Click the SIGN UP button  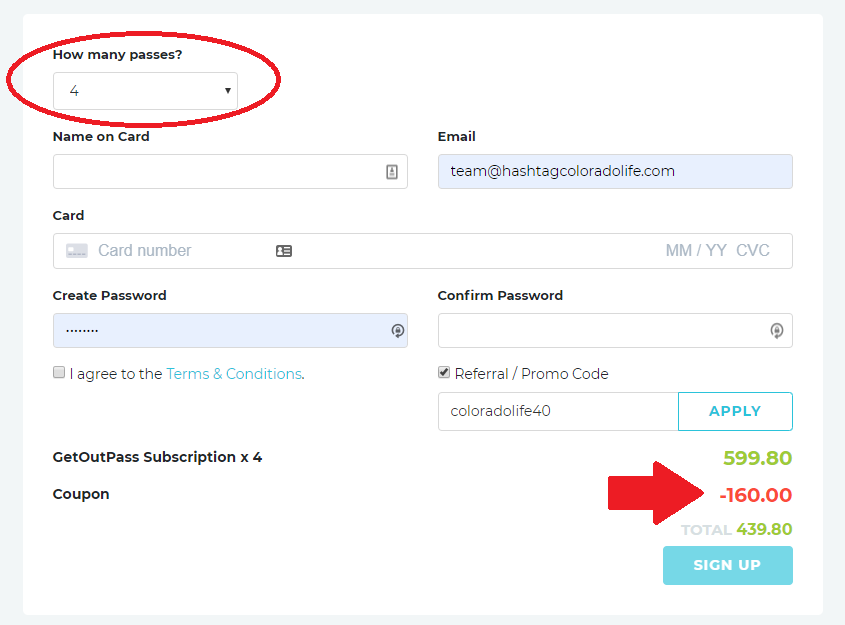tap(728, 565)
